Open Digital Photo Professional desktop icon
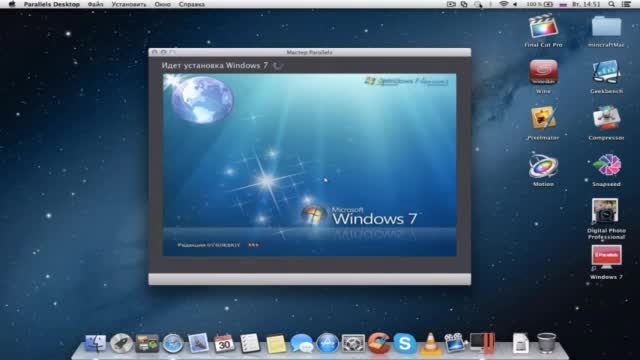640x360 pixels. (605, 211)
